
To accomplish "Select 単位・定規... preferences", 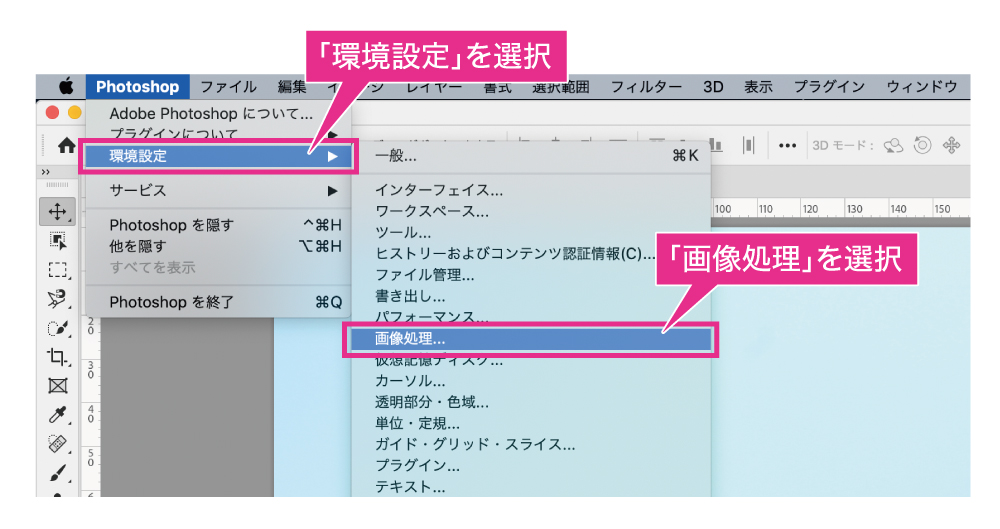I will (x=531, y=423).
